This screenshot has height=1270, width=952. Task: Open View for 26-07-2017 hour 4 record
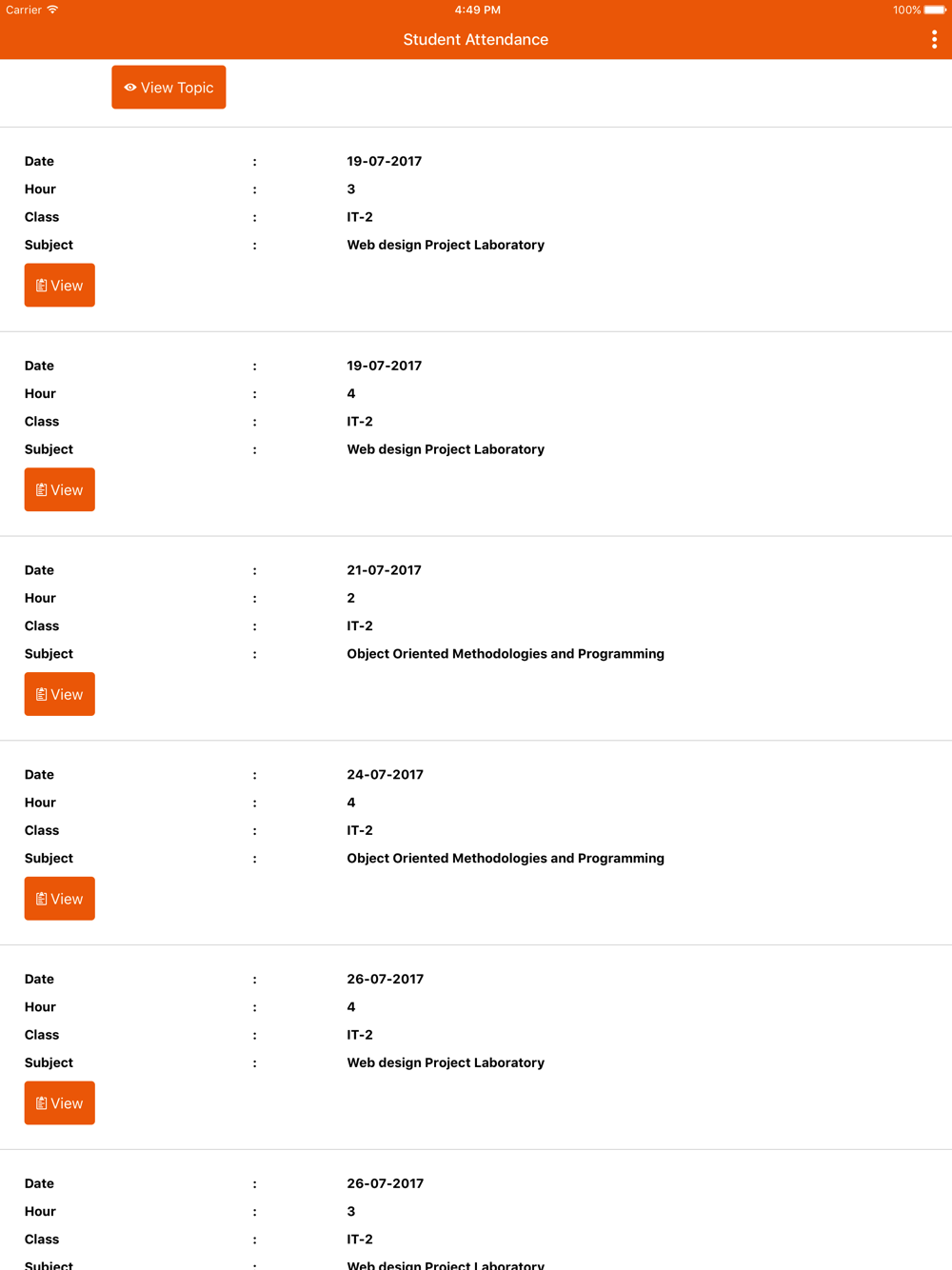pyautogui.click(x=59, y=1102)
